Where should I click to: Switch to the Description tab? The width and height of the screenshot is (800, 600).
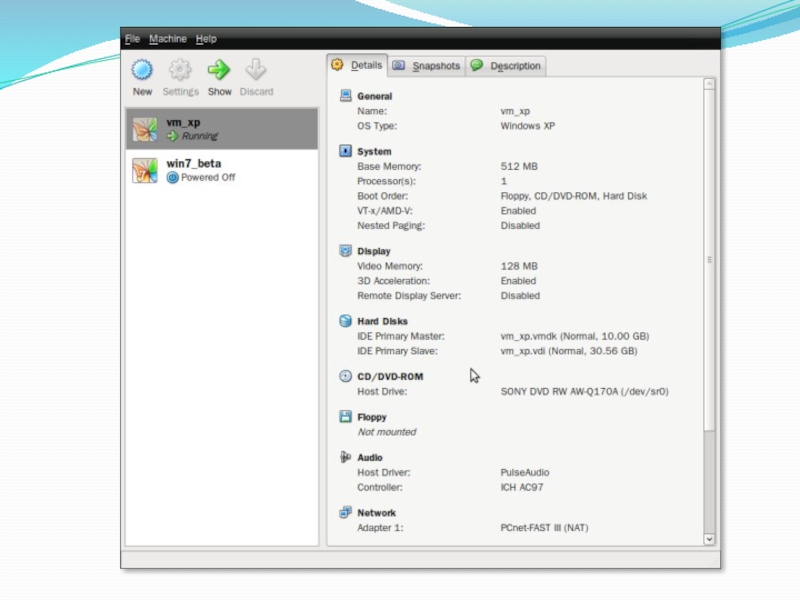coord(506,66)
